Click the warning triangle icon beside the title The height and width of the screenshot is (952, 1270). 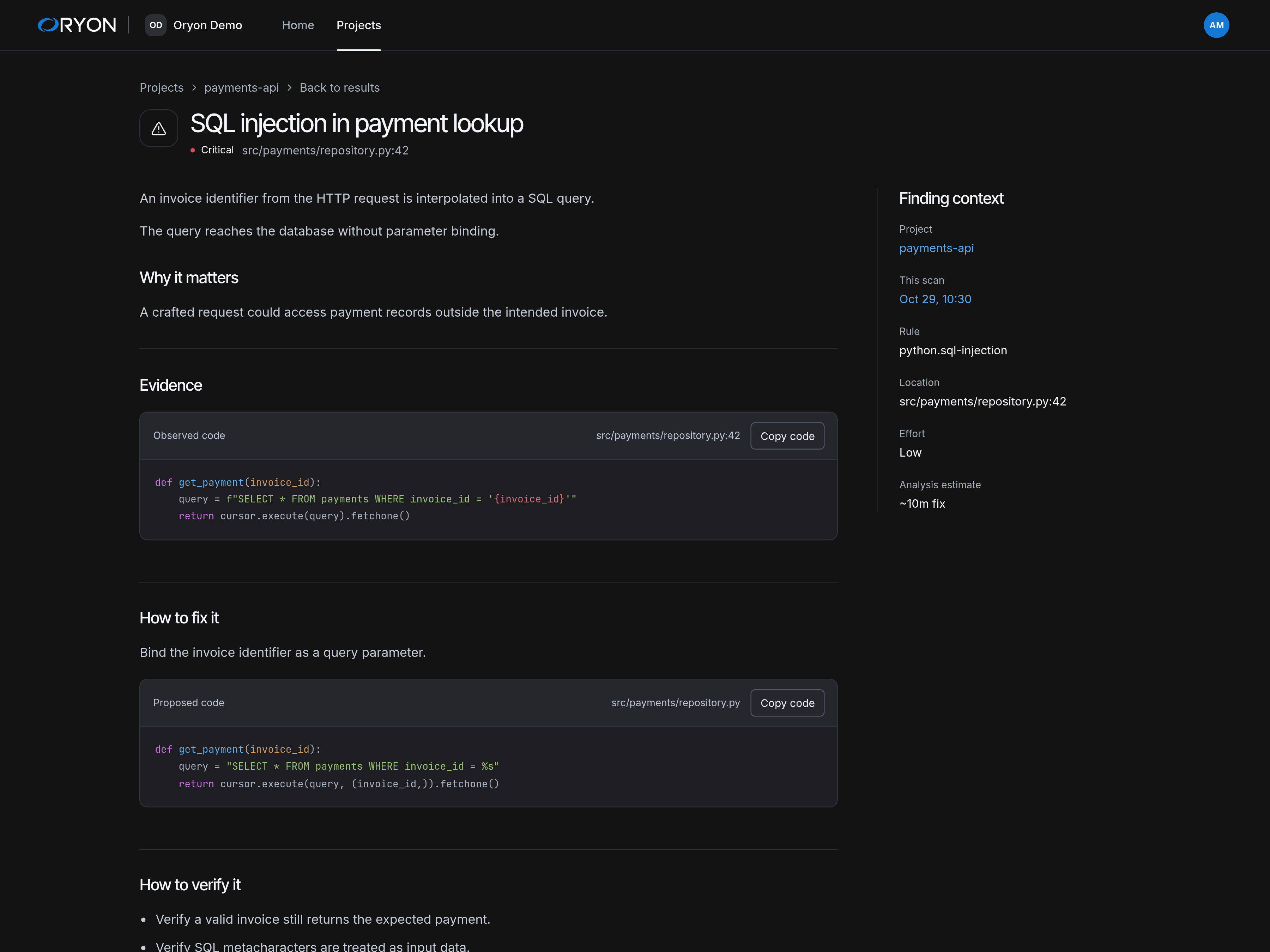[159, 129]
